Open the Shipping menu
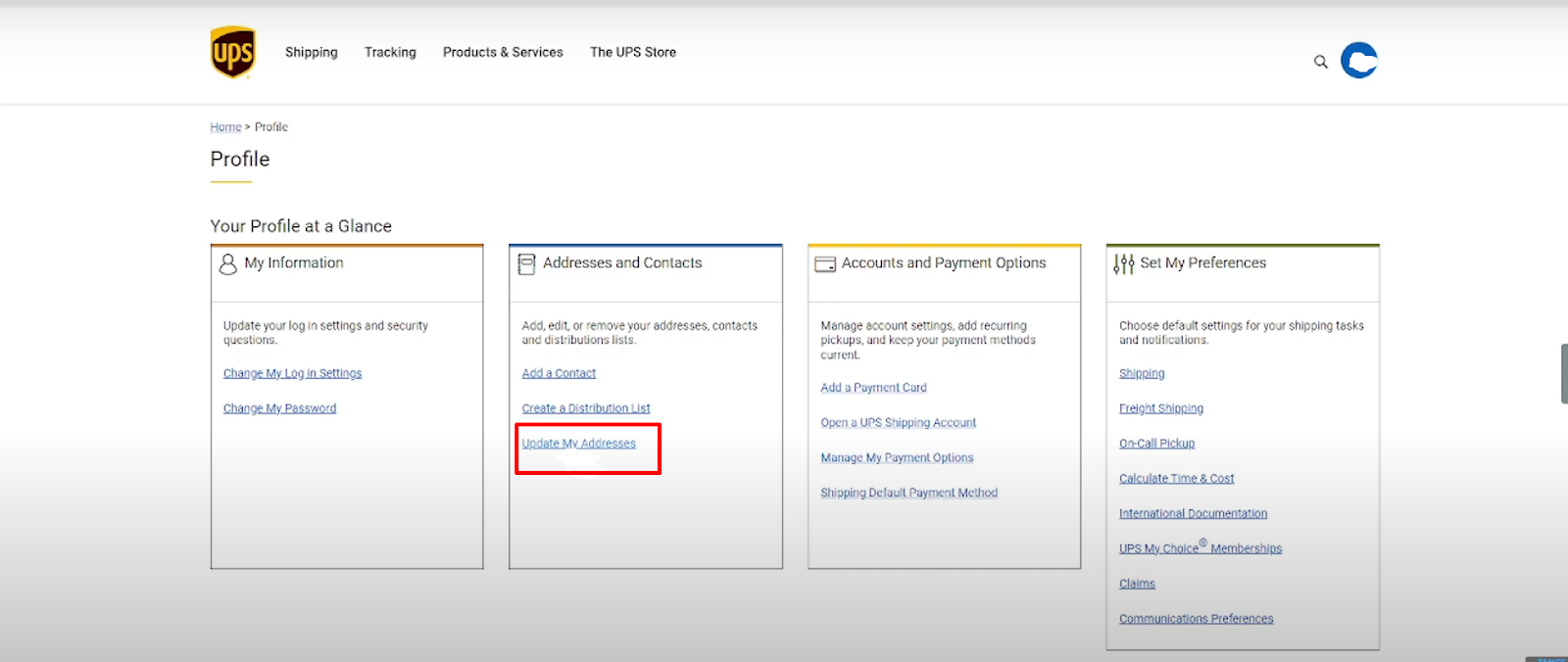 (x=312, y=52)
